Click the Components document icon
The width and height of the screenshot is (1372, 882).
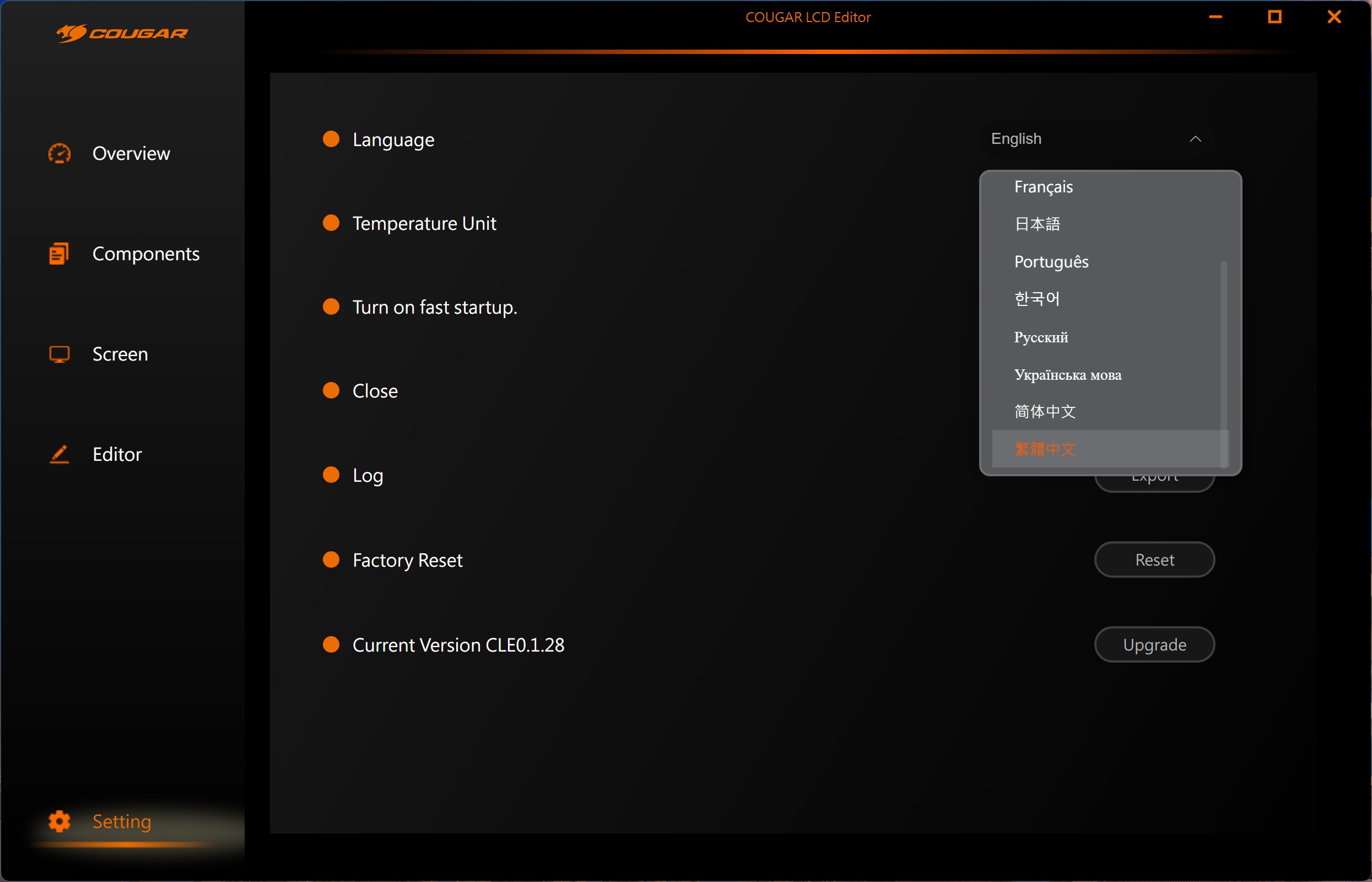coord(59,254)
